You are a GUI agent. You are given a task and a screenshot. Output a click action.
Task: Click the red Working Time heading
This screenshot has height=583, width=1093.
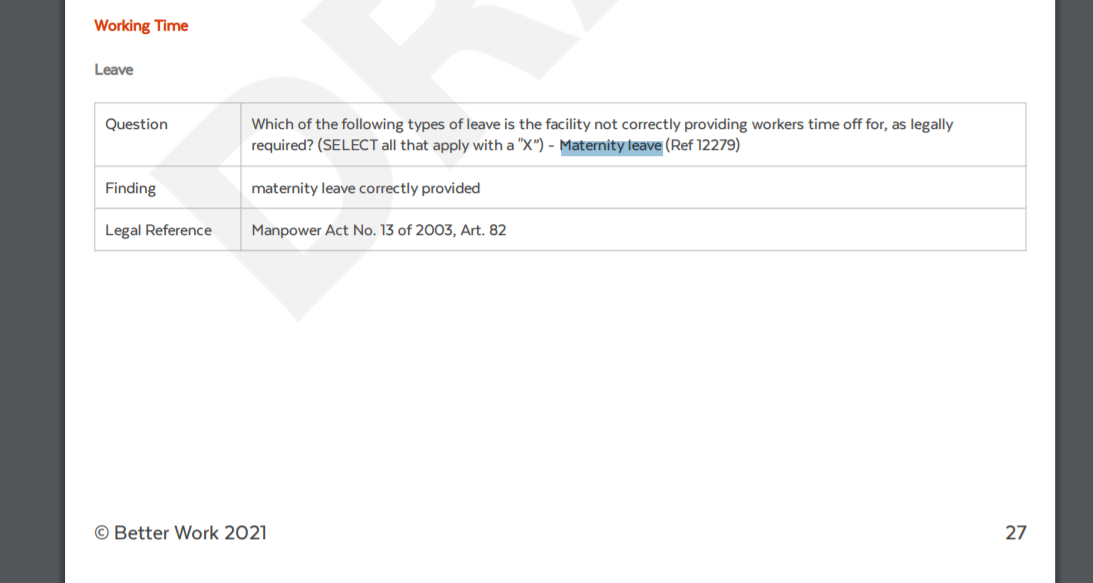[x=141, y=26]
